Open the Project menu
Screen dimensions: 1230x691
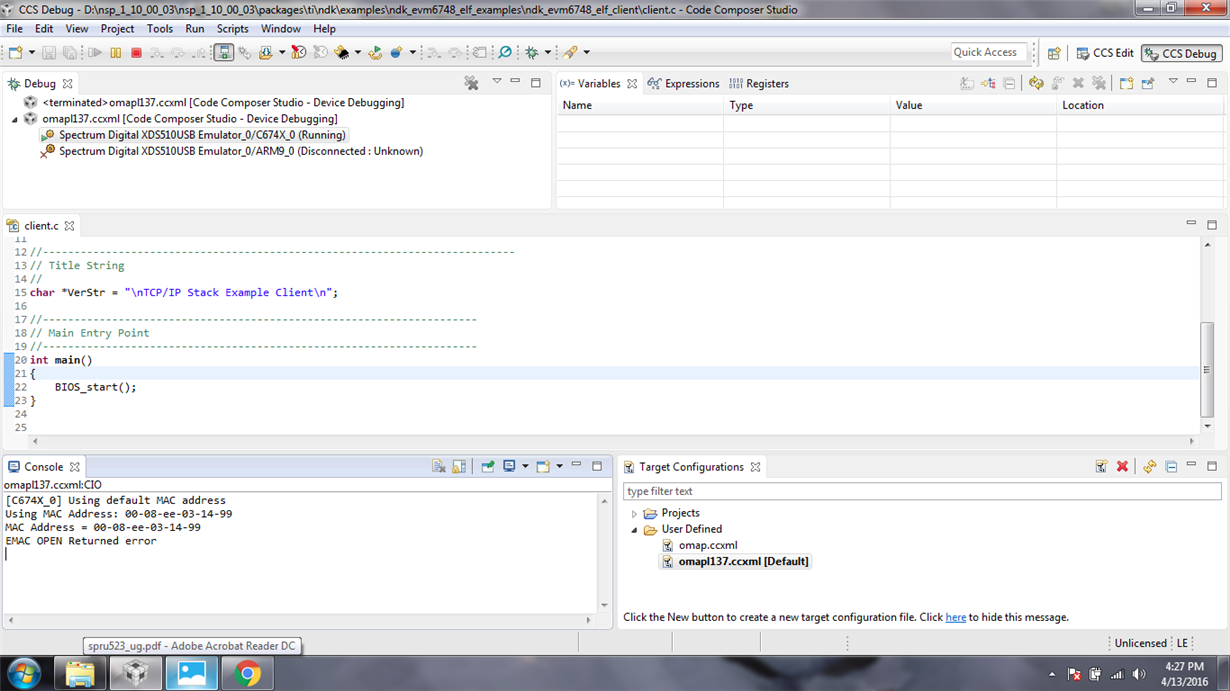coord(117,29)
